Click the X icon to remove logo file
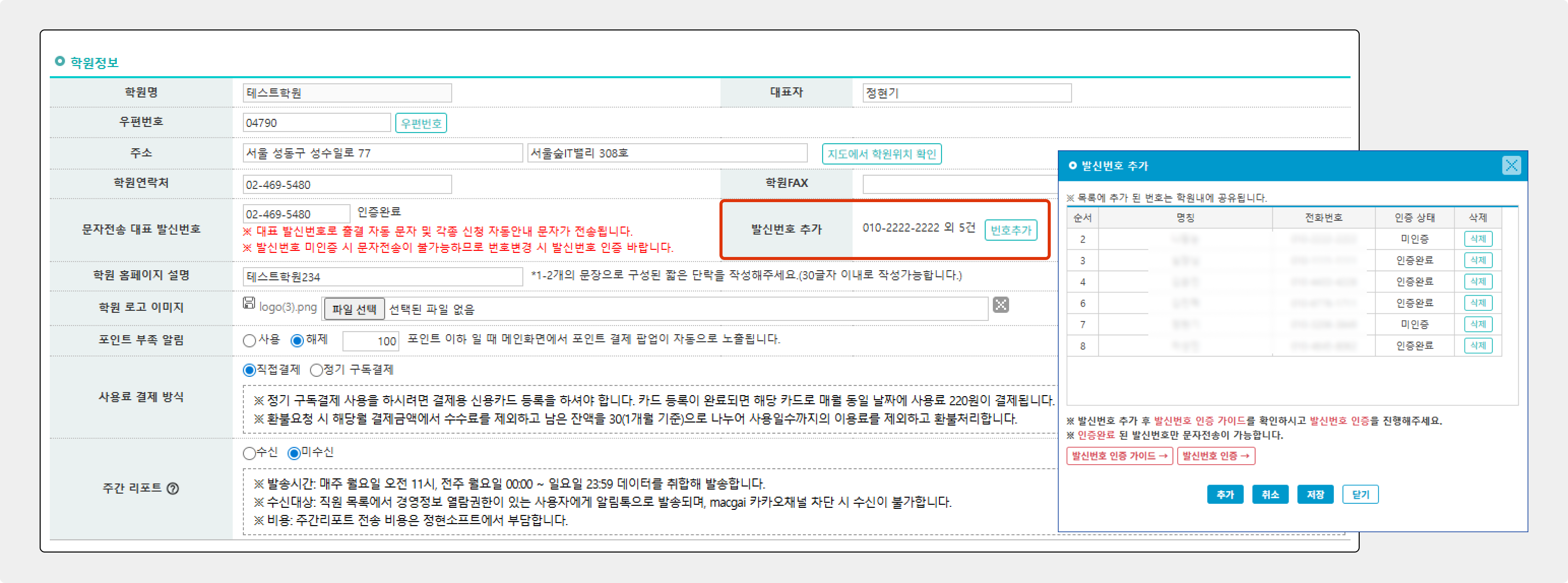Image resolution: width=1568 pixels, height=583 pixels. [1000, 305]
